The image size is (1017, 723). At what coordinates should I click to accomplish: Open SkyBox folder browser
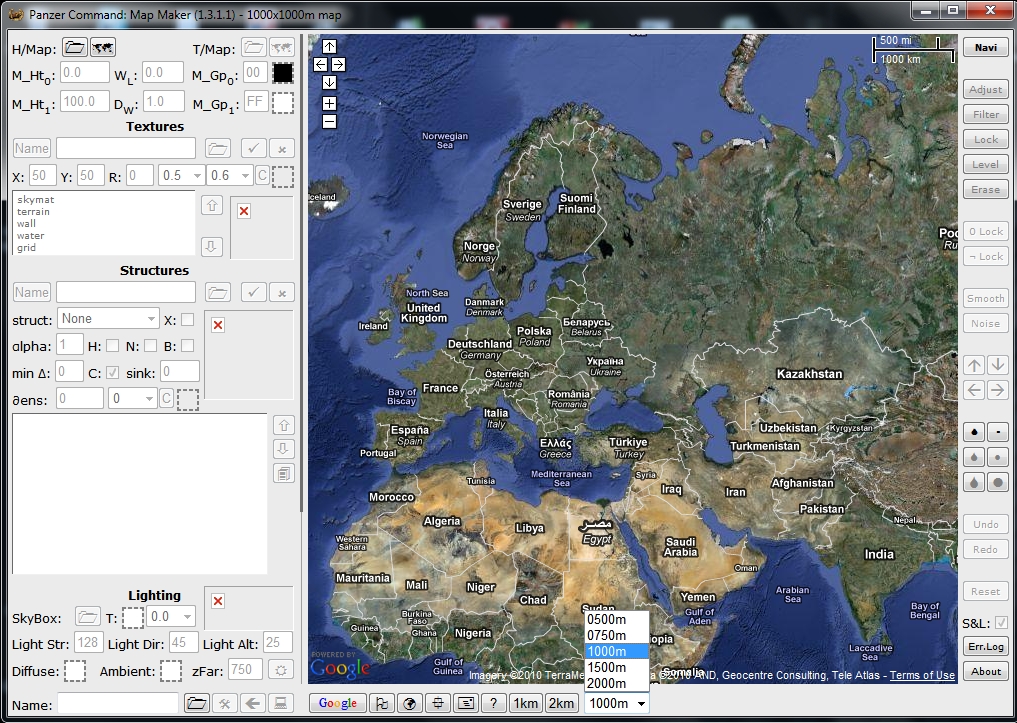pos(88,616)
